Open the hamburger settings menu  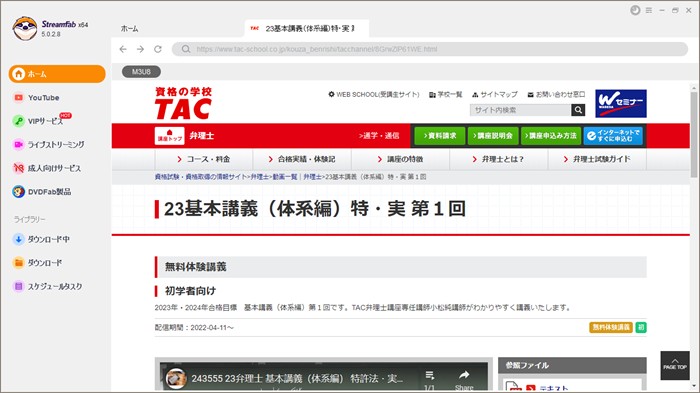pos(649,10)
